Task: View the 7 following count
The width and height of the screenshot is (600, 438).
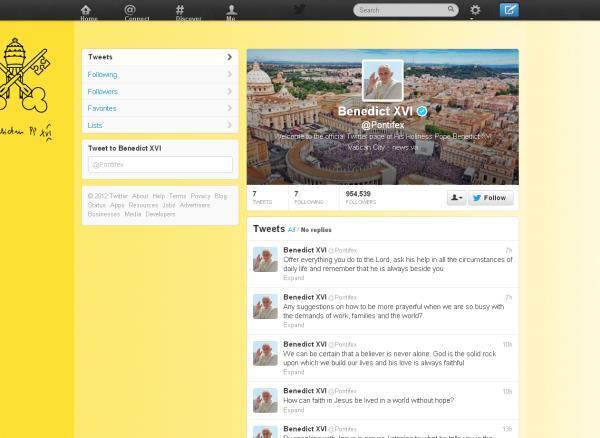Action: (309, 197)
